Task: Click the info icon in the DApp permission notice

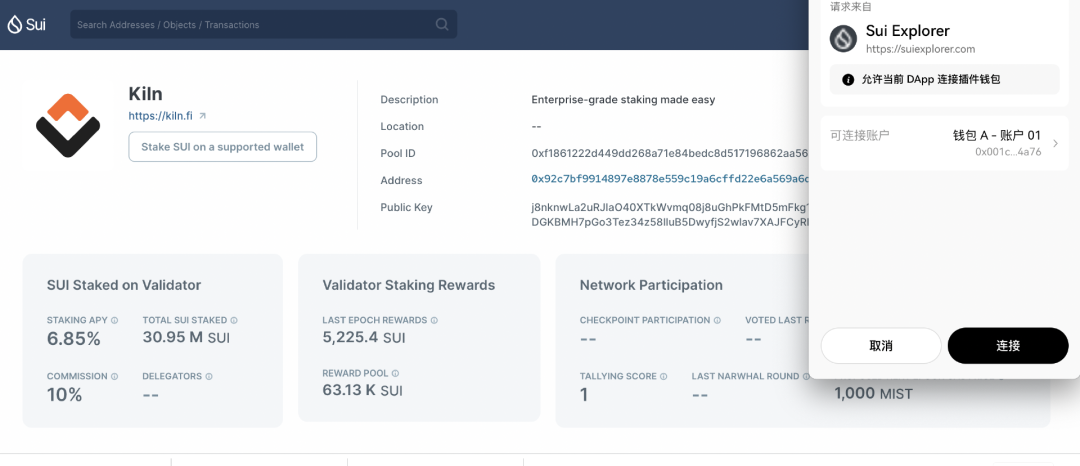Action: pos(849,80)
